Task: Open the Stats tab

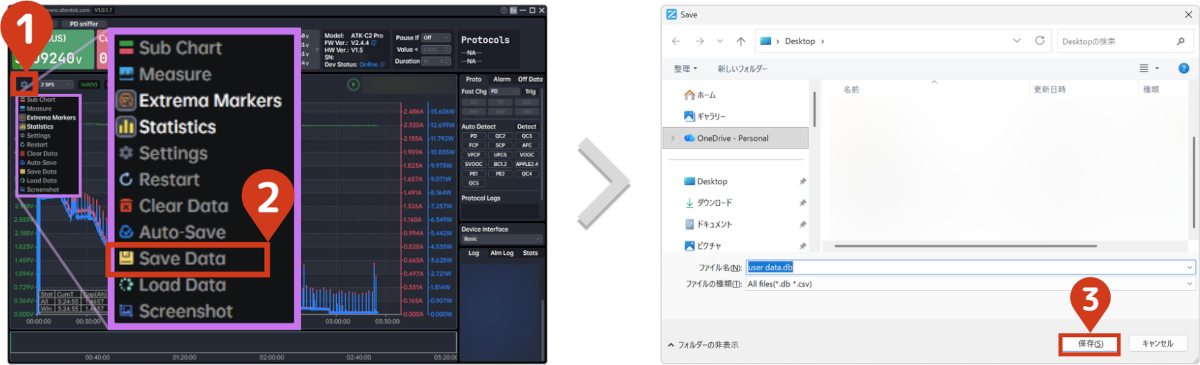Action: 530,253
